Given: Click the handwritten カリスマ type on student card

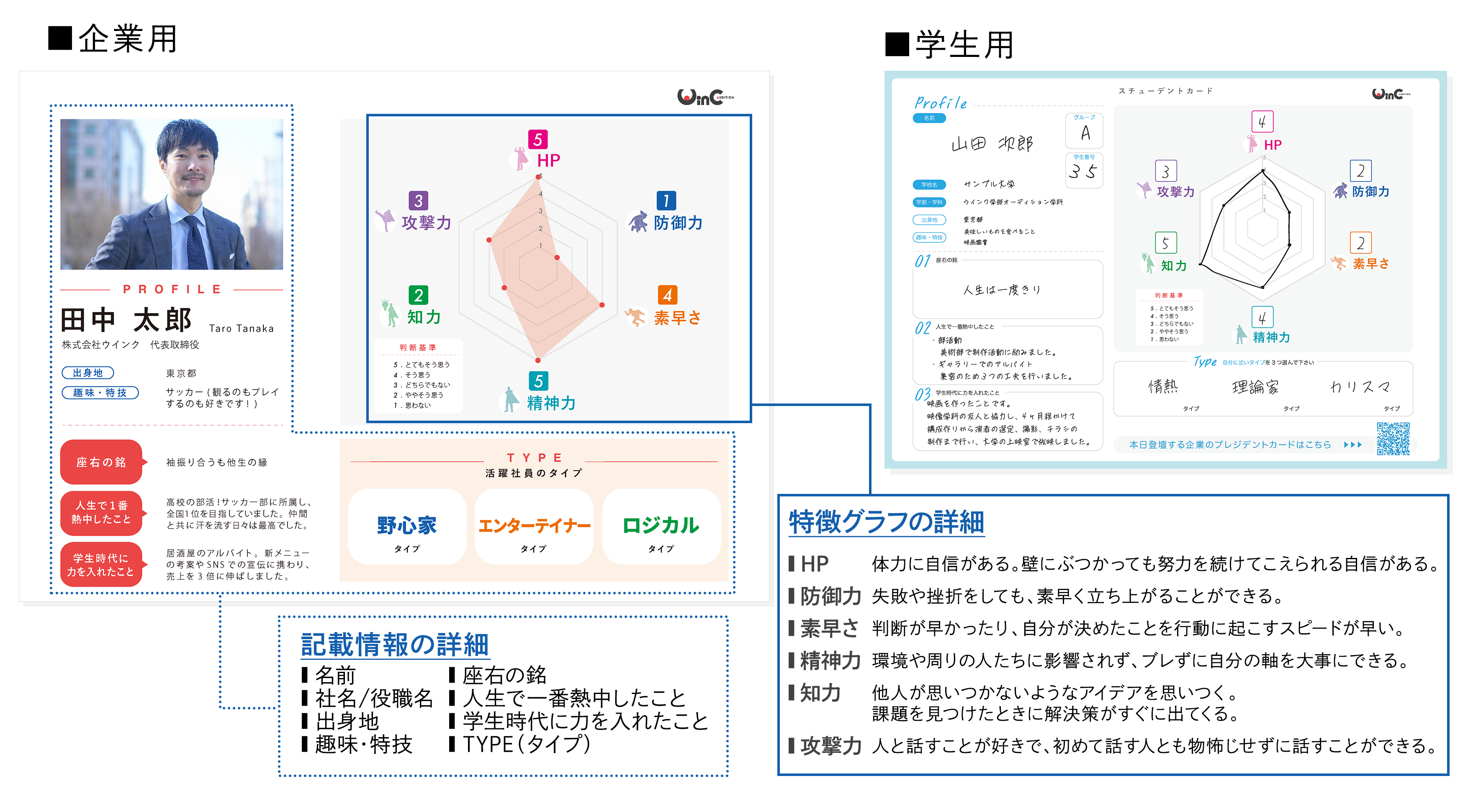Looking at the screenshot, I should tap(1361, 388).
